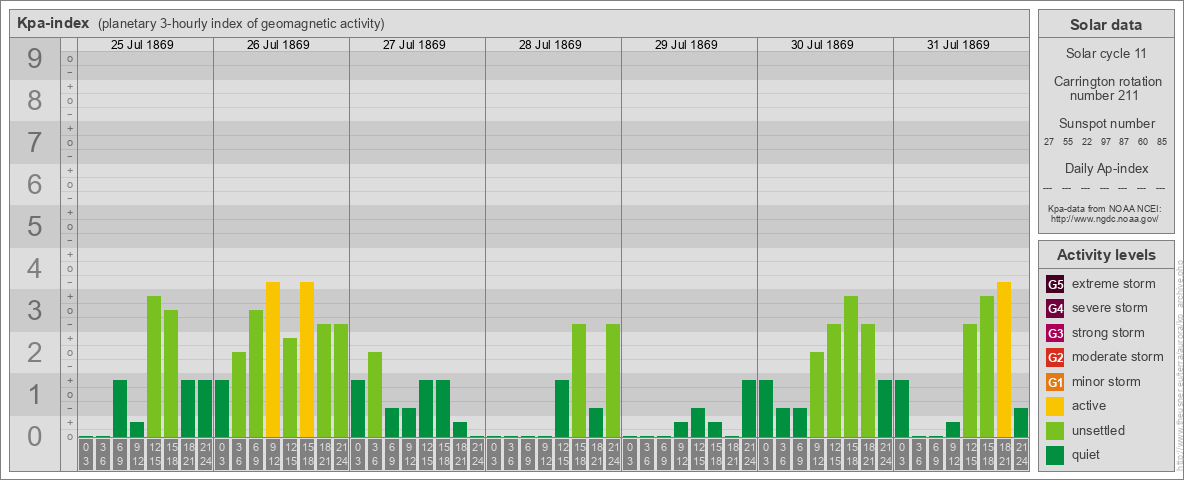Screen dimensions: 1184x480
Task: Click the yellow 18-21 bar on 31 Jul
Action: point(1004,360)
